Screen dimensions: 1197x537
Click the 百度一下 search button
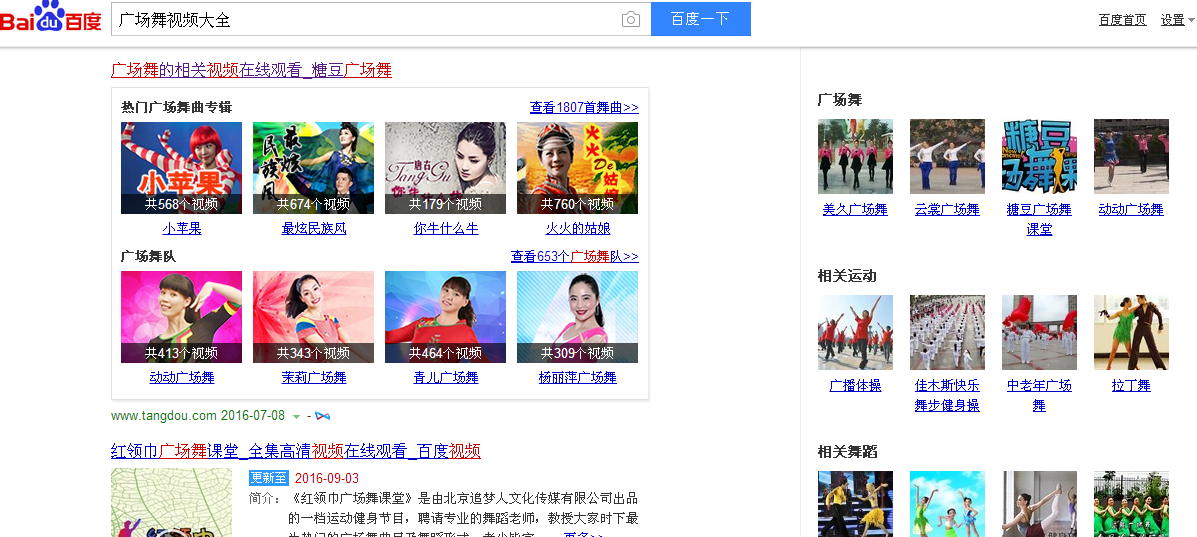pos(701,19)
